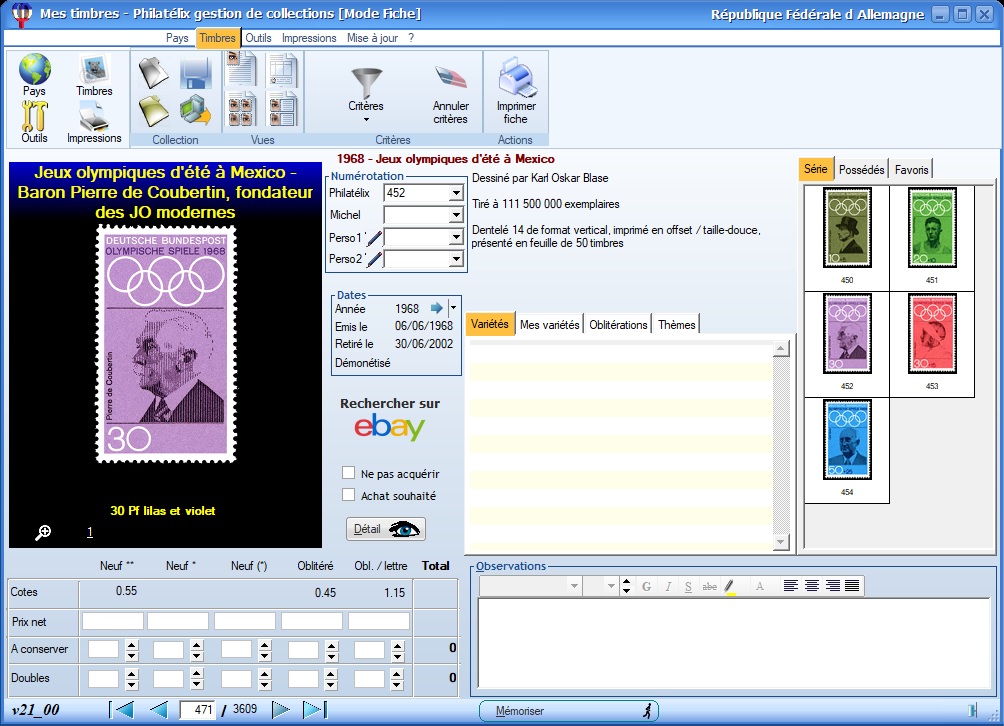The height and width of the screenshot is (726, 1004).
Task: Select blue stamp 454 thumbnail
Action: (846, 440)
